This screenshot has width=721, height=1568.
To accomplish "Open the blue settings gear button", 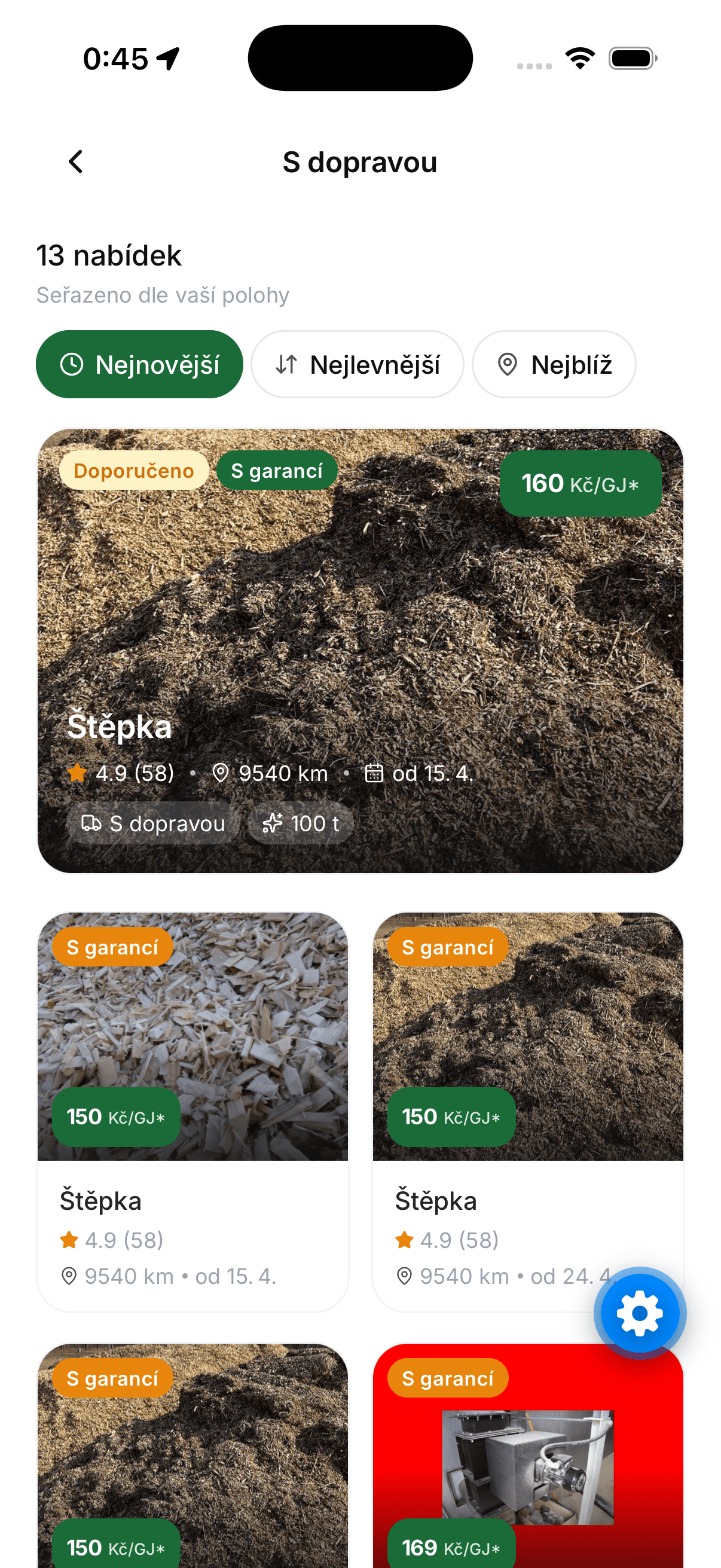I will pyautogui.click(x=640, y=1314).
